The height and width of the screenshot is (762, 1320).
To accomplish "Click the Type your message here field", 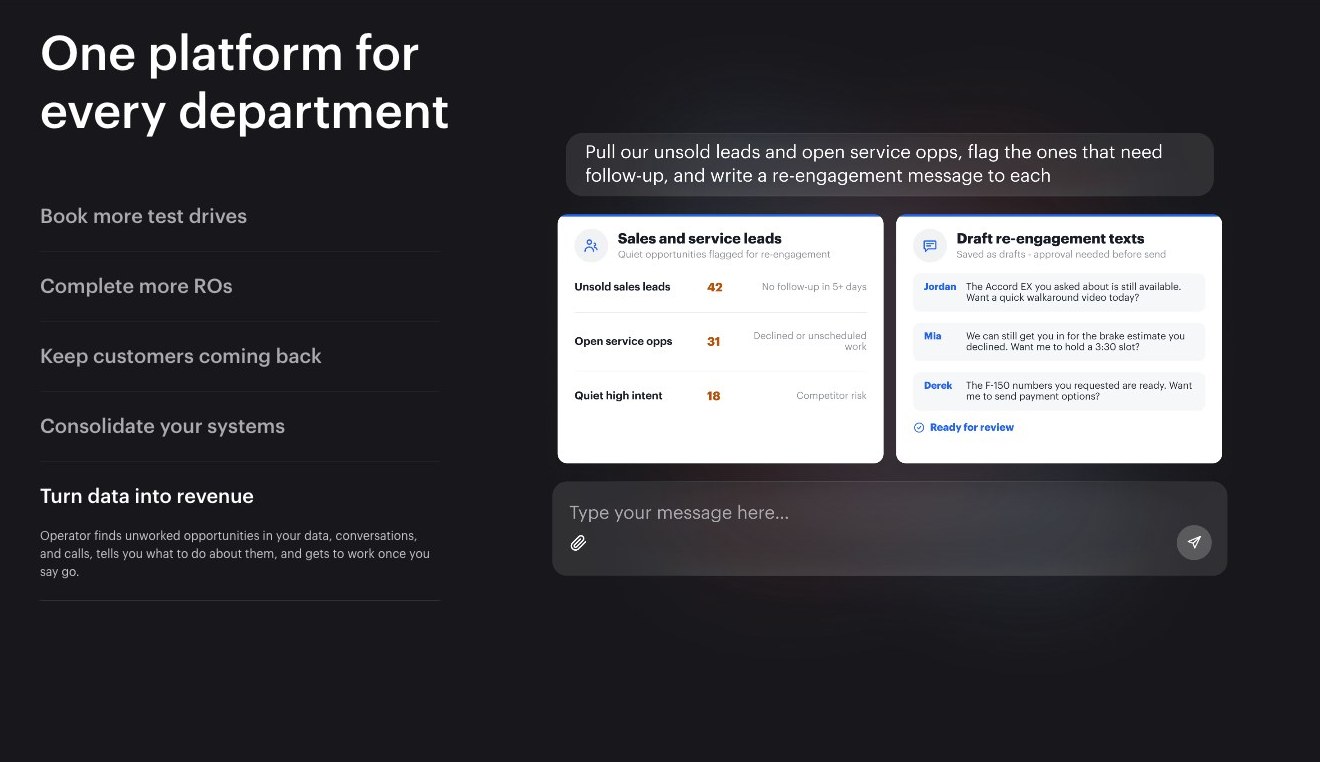I will point(889,528).
